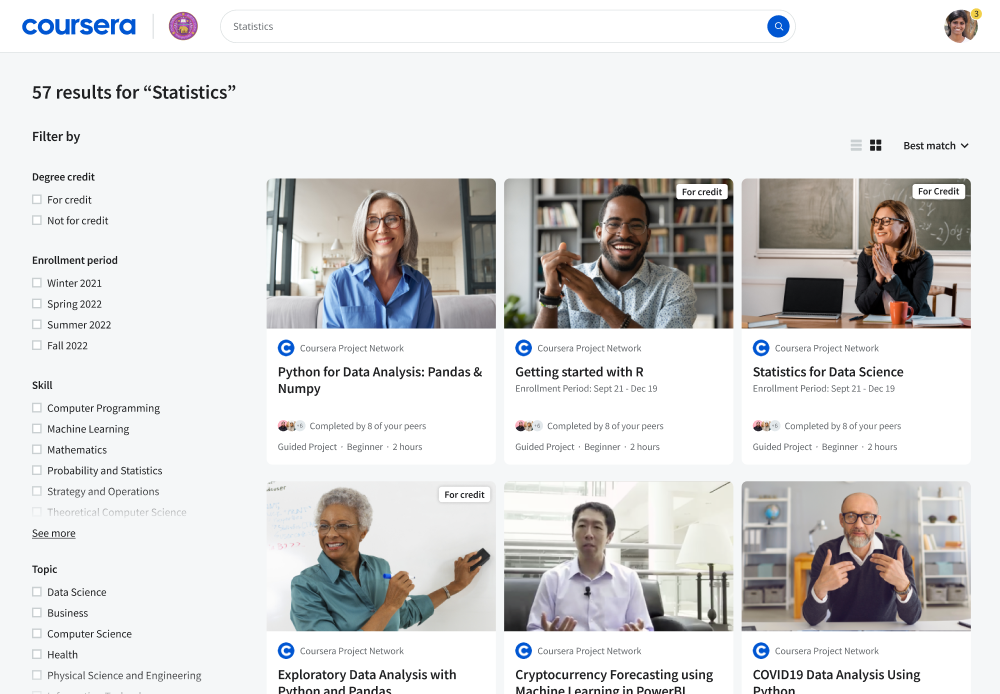Check Physical Science and Engineering filter
The height and width of the screenshot is (694, 1000).
37,675
